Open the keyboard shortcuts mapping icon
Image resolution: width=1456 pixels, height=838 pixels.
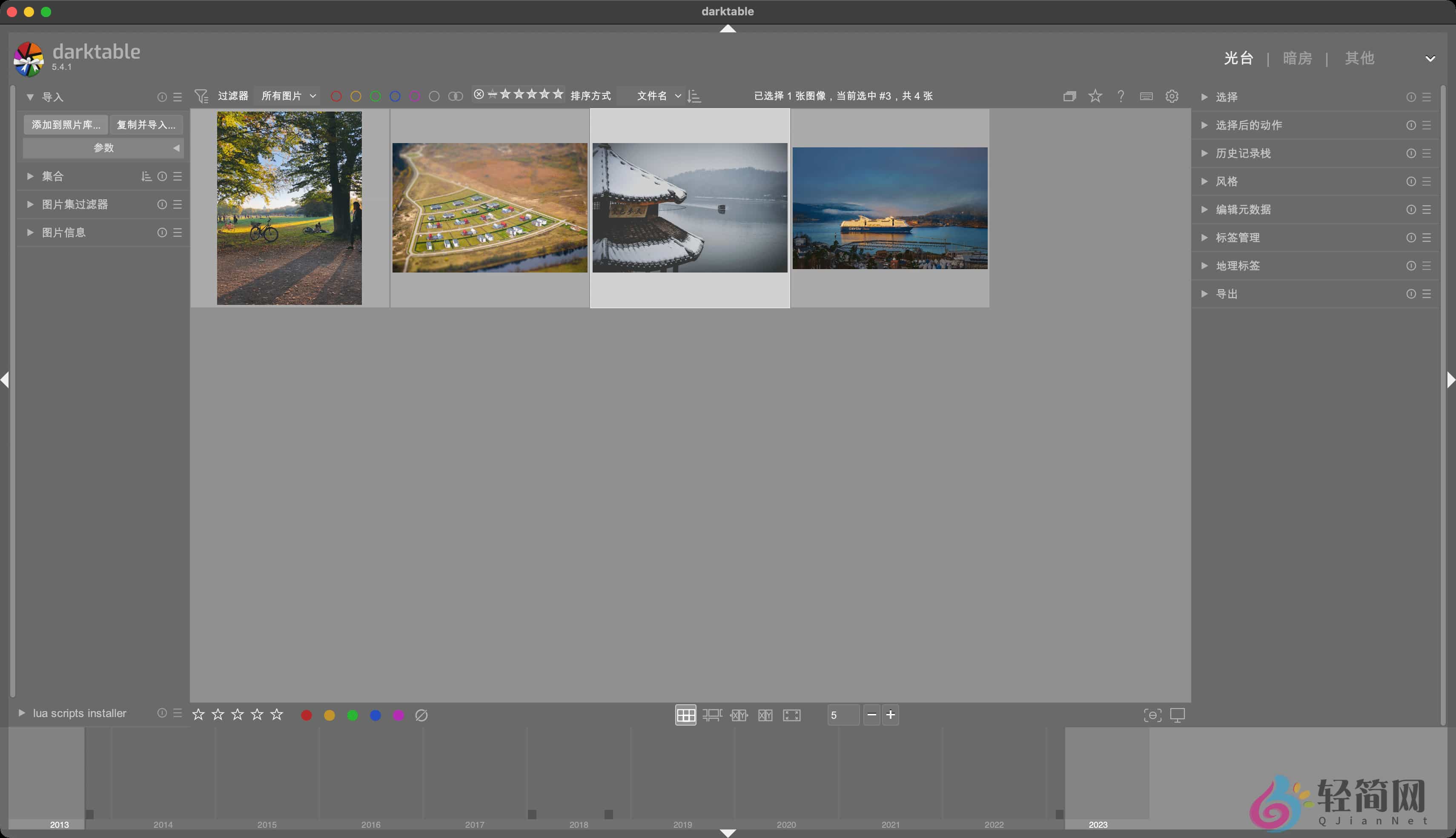(x=1146, y=96)
